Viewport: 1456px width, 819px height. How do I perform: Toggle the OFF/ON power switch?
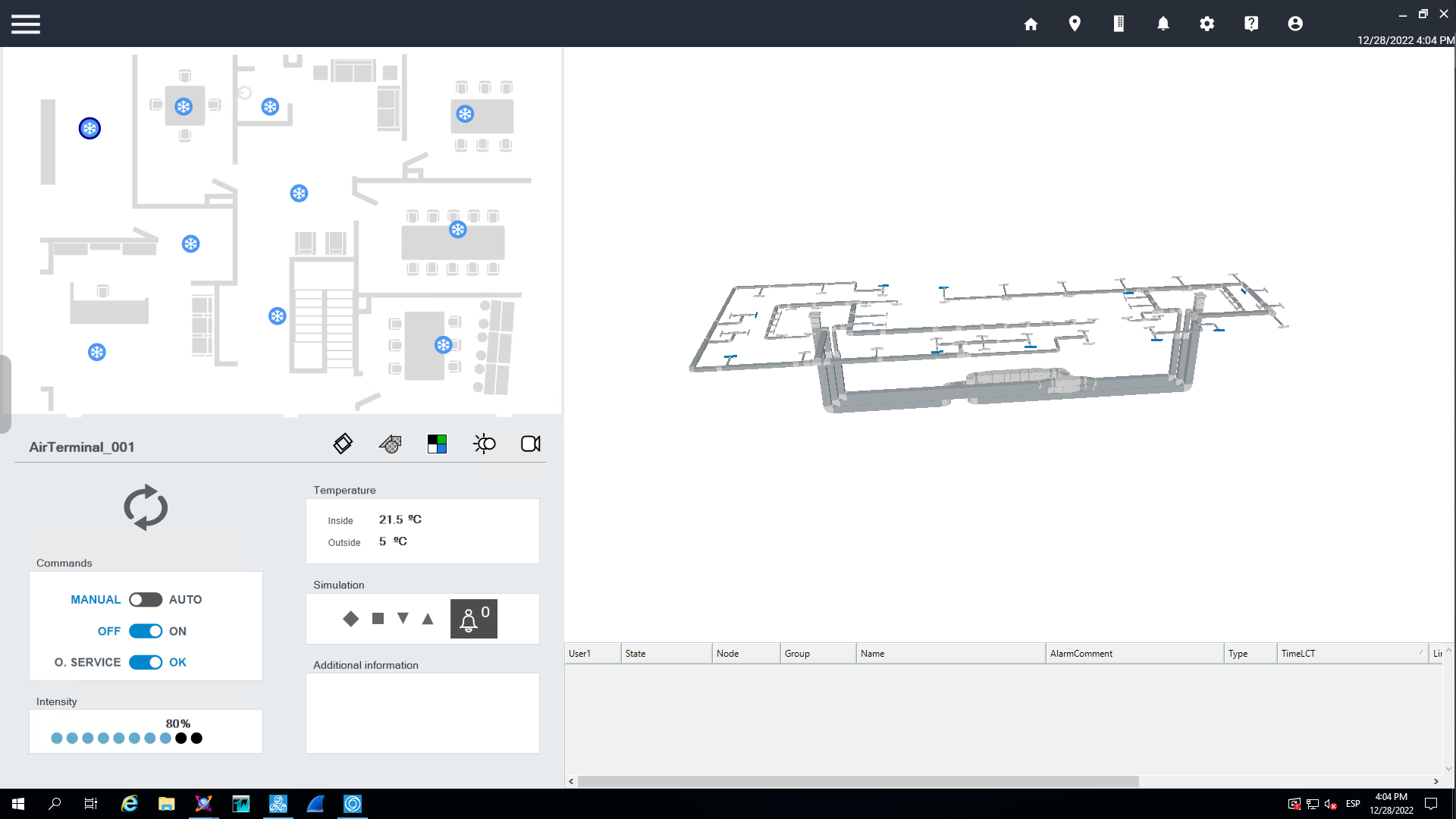coord(145,632)
